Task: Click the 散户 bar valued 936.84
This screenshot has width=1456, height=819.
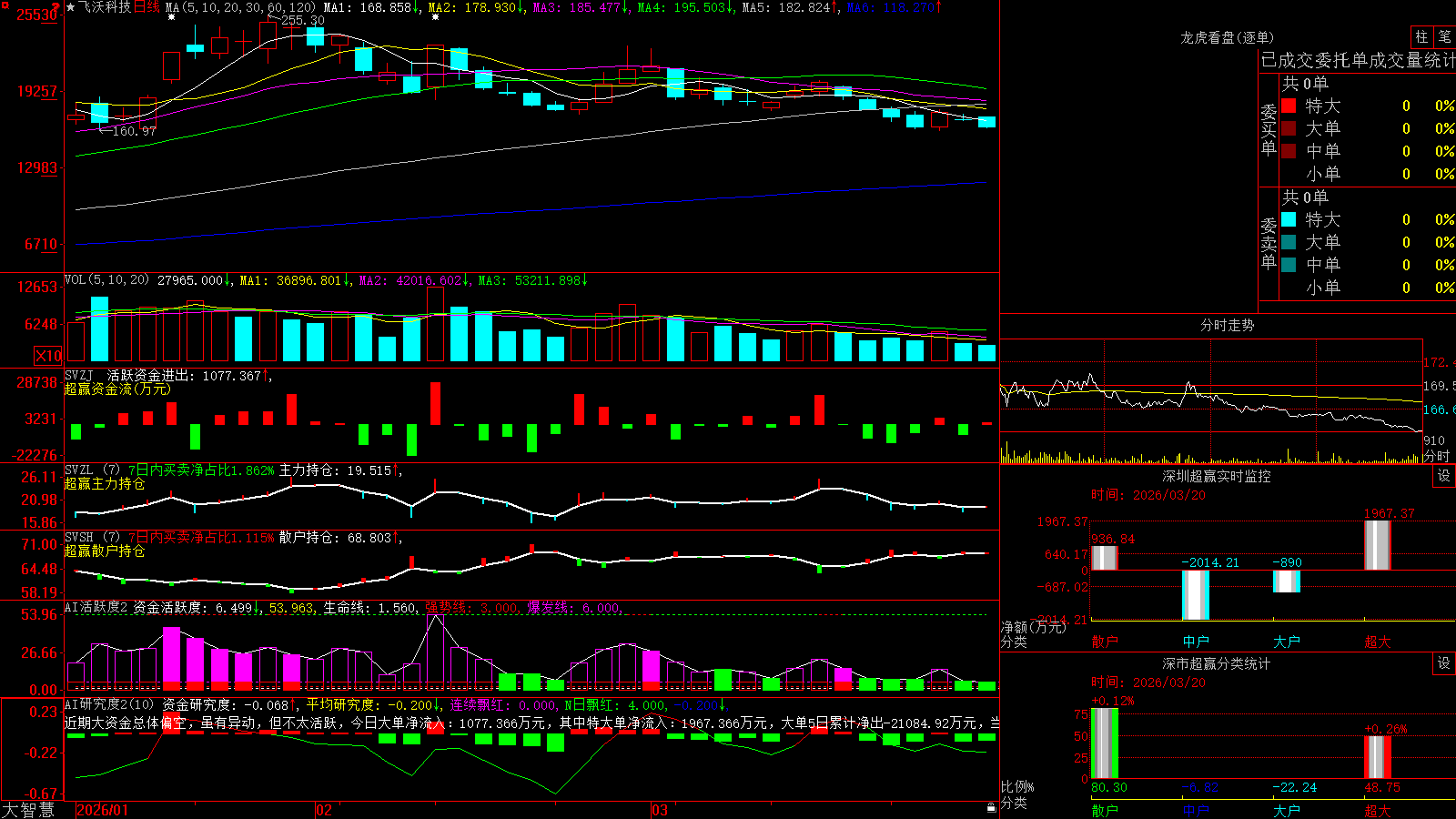Action: (x=1105, y=558)
